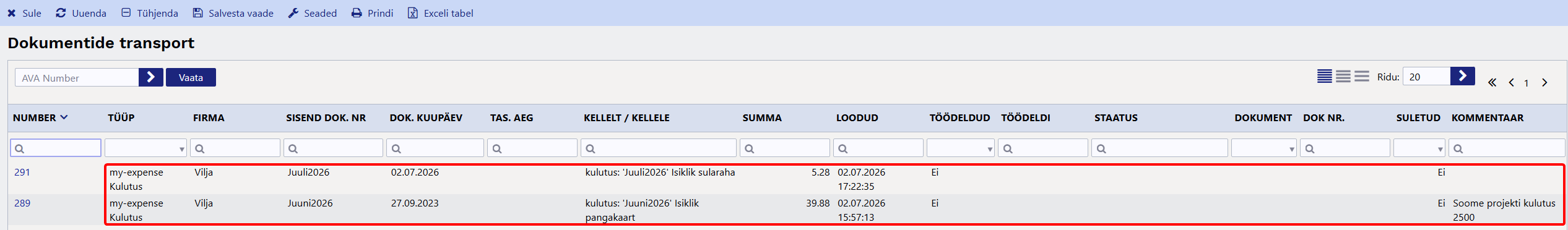
Task: Go to next page chevron
Action: [1544, 83]
